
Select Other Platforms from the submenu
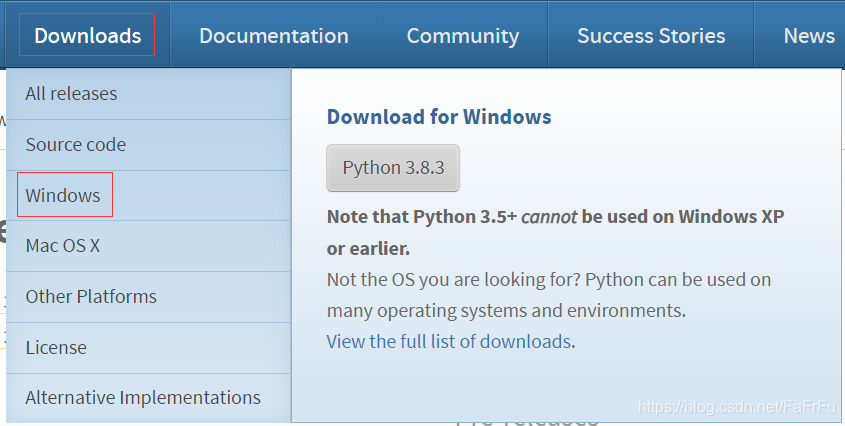pyautogui.click(x=148, y=297)
